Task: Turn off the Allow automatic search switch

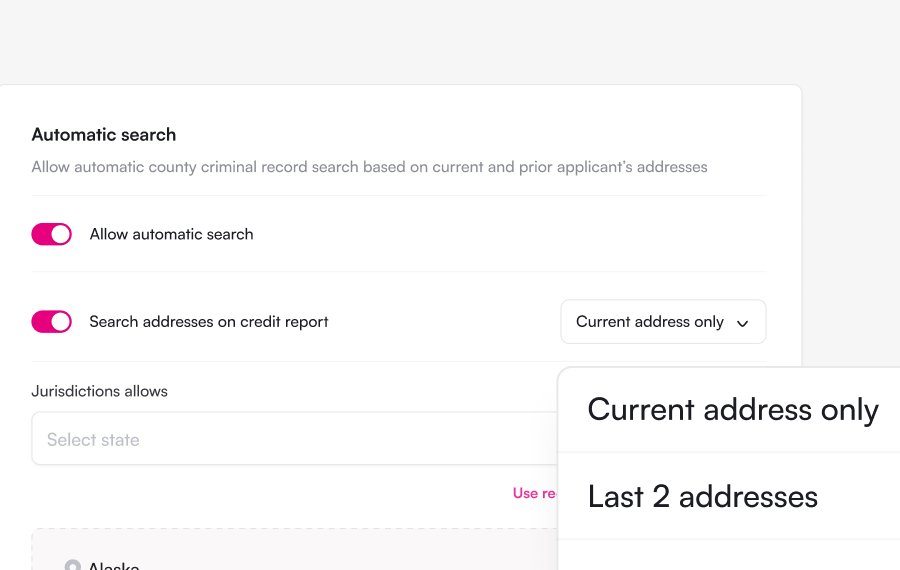Action: click(52, 234)
